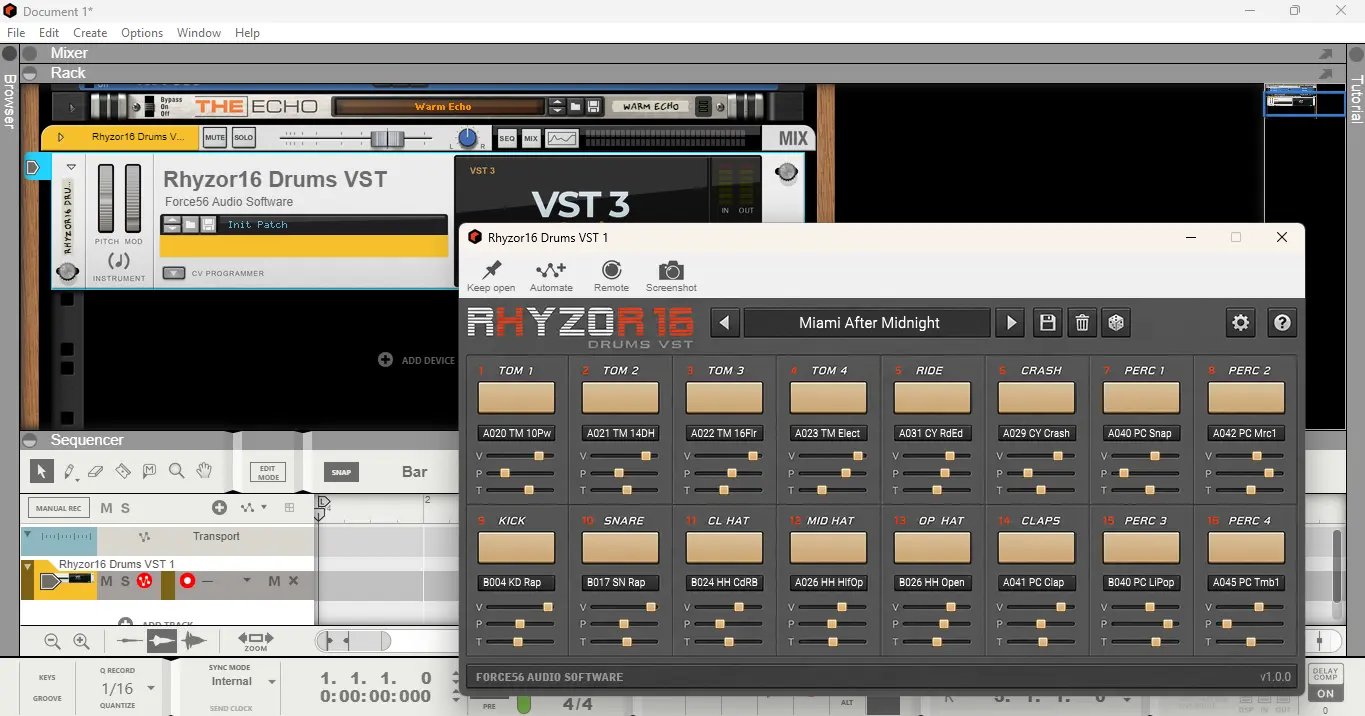Open Rhyzor16 settings gear
Image resolution: width=1365 pixels, height=716 pixels.
(1241, 323)
